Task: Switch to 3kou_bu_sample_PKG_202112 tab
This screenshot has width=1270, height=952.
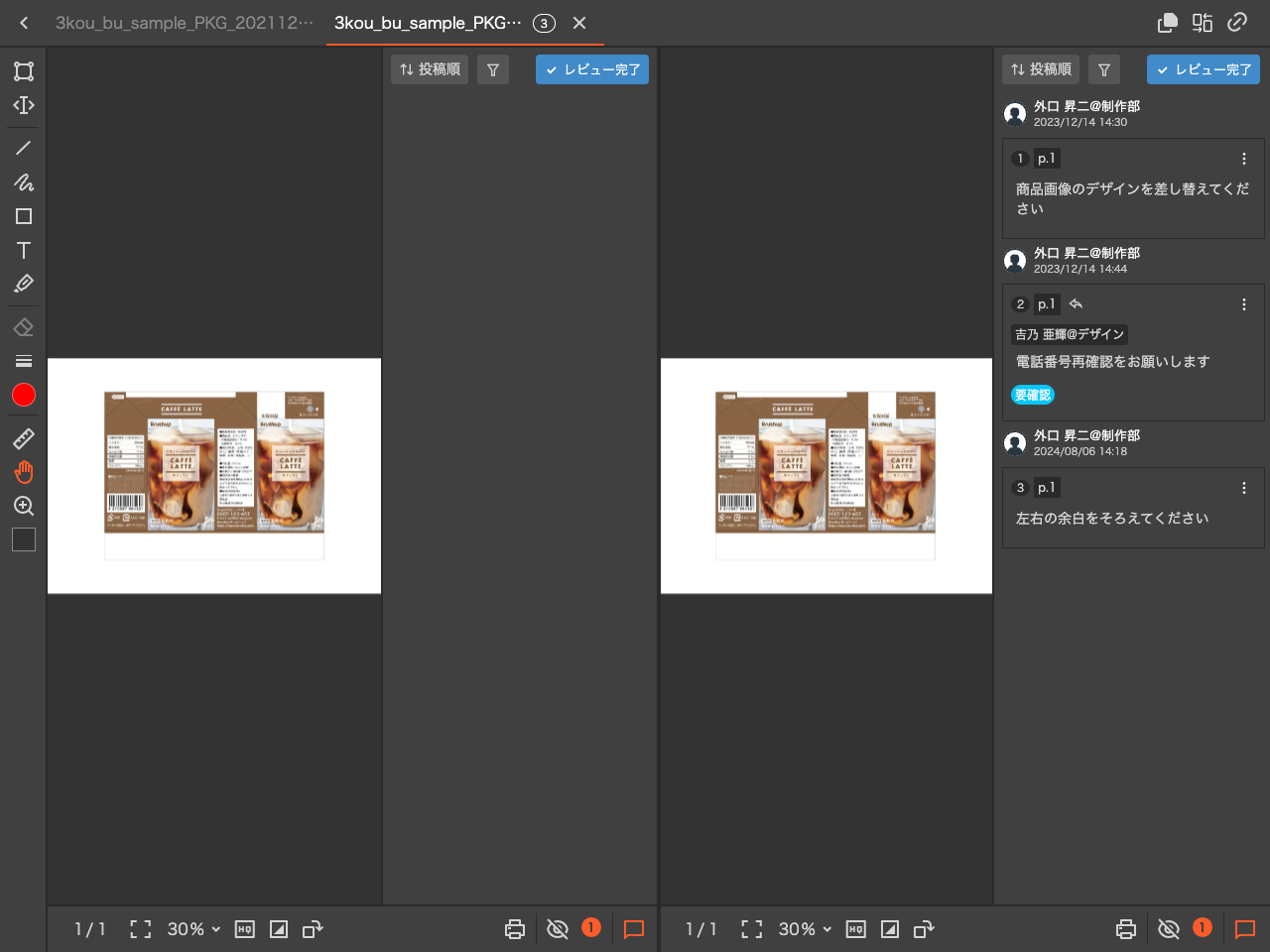Action: tap(184, 23)
